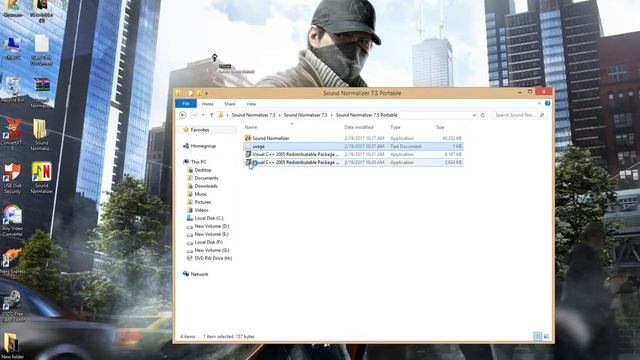Open Network in the navigation pane
The width and height of the screenshot is (640, 360).
click(199, 274)
